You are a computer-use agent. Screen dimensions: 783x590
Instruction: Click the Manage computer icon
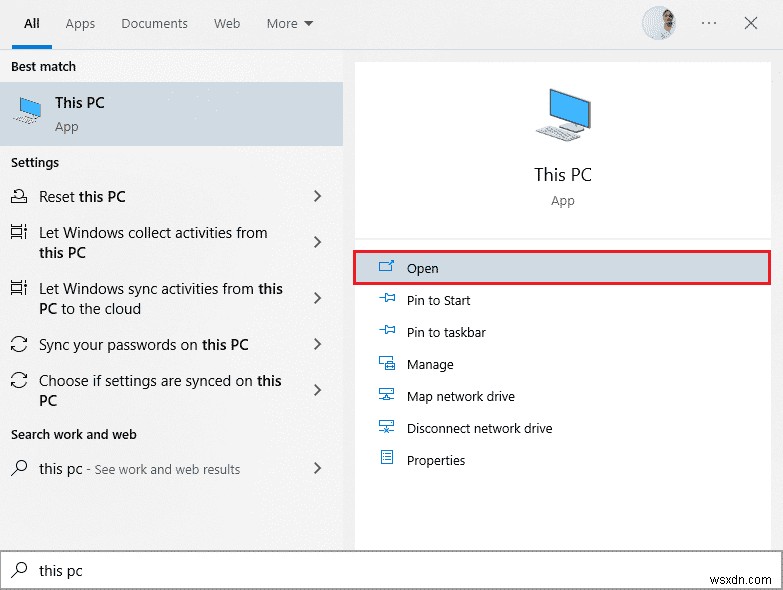pos(387,363)
